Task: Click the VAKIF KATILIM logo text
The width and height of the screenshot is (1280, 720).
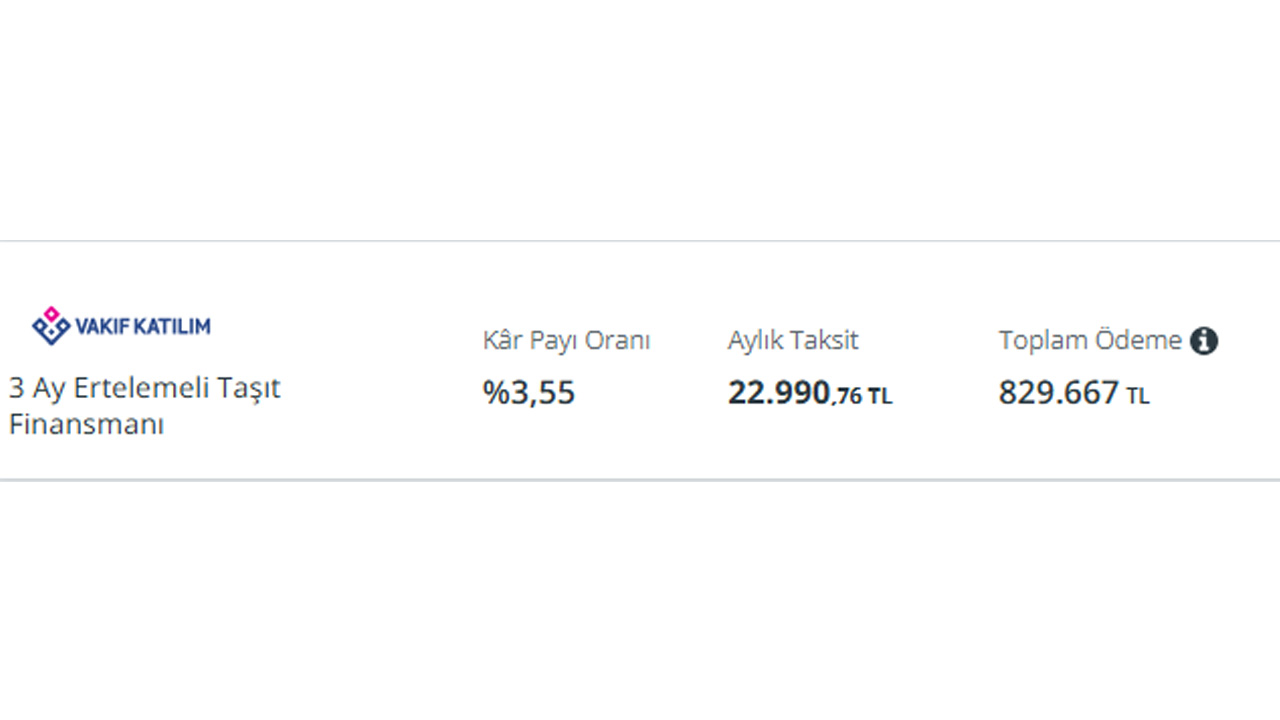Action: click(x=142, y=326)
